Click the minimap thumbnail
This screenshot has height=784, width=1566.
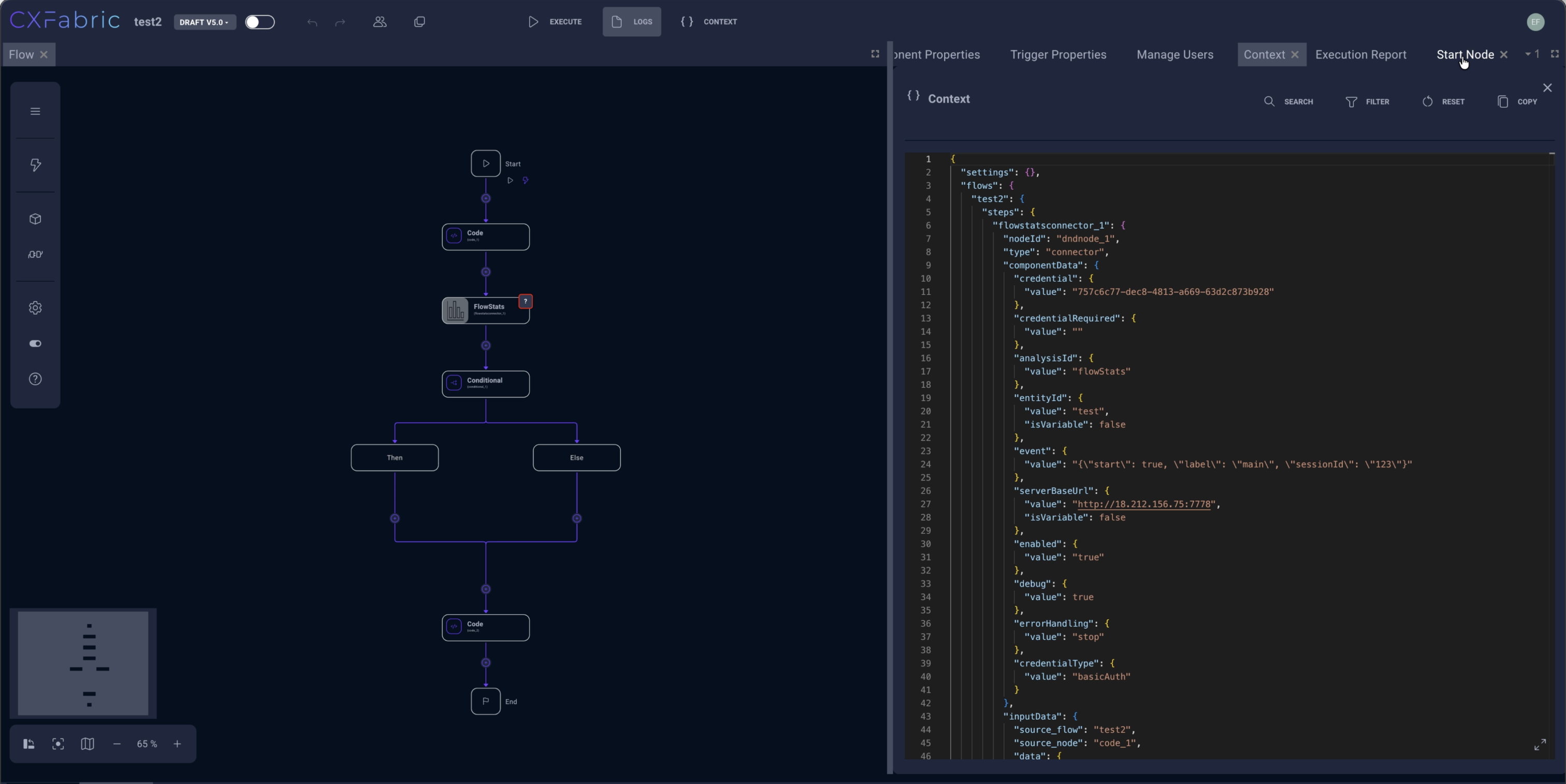[83, 663]
